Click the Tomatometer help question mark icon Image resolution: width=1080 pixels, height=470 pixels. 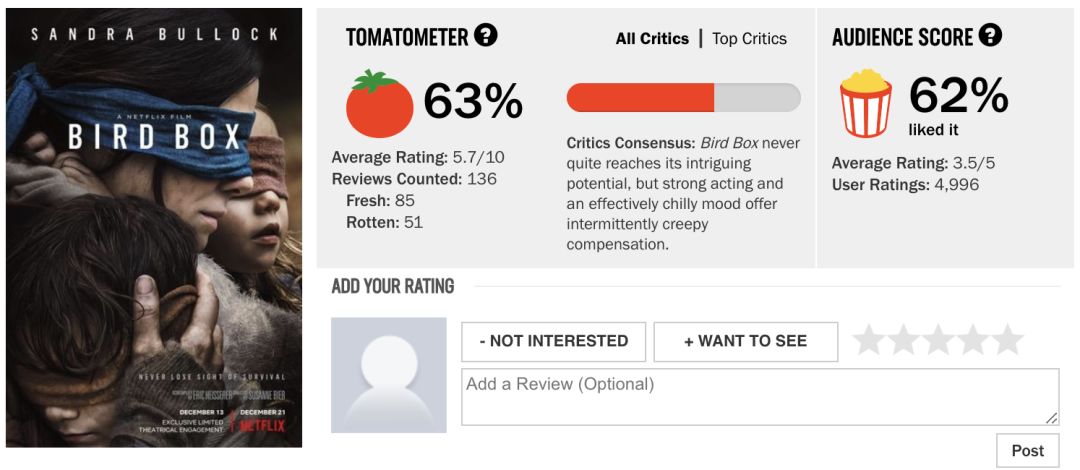[486, 37]
